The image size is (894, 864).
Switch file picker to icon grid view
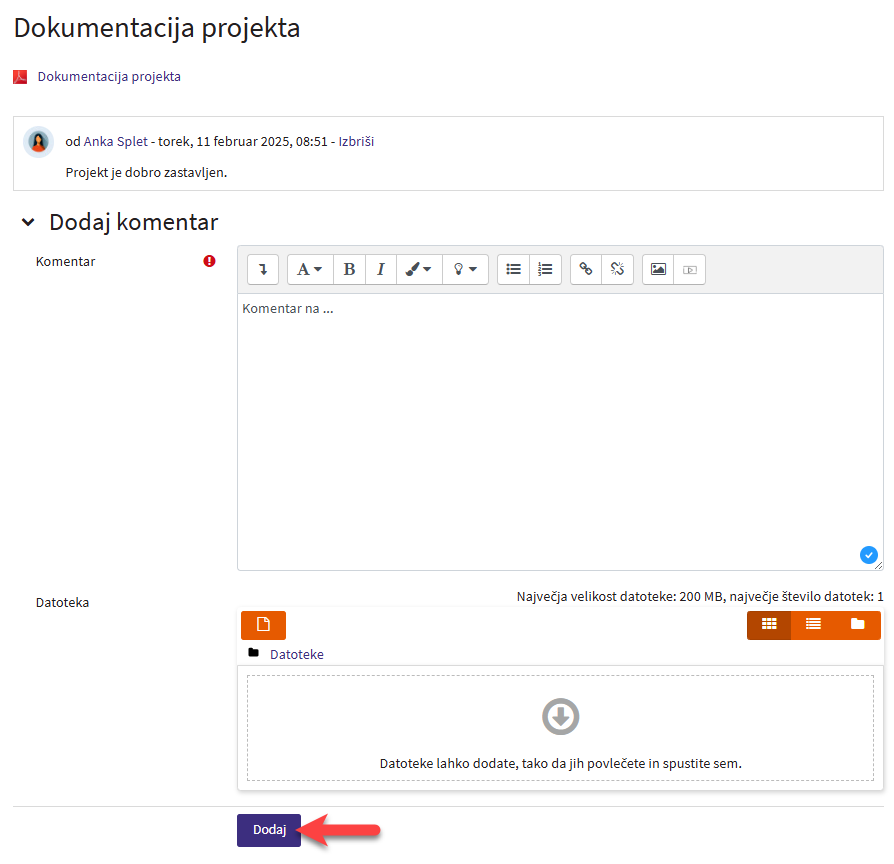(x=769, y=625)
